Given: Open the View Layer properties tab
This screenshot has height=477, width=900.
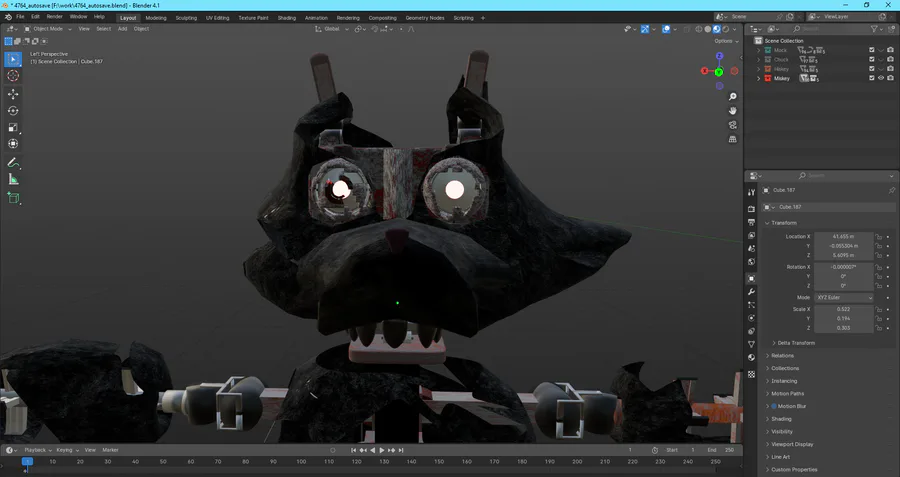Looking at the screenshot, I should coord(751,235).
